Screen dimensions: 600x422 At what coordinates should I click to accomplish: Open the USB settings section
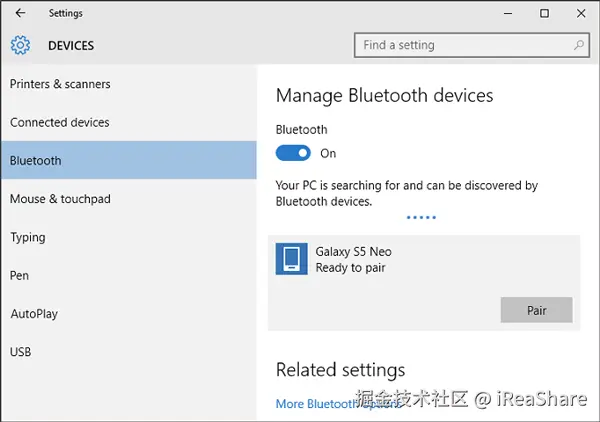[21, 352]
